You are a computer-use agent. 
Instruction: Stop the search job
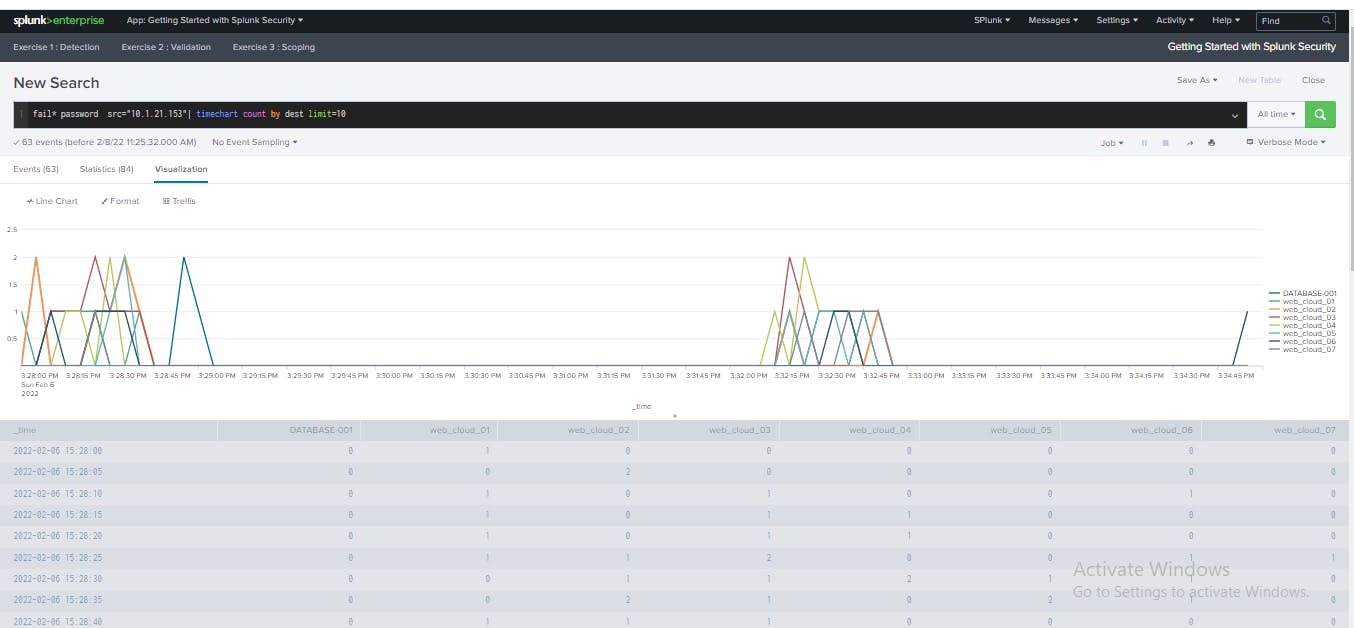[x=1166, y=143]
